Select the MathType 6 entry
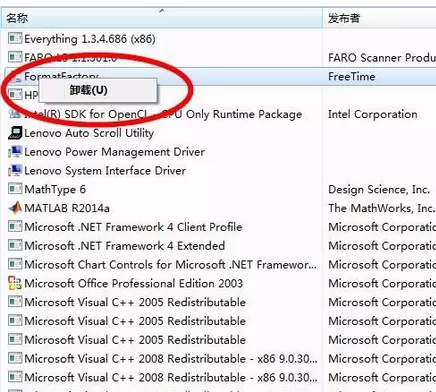This screenshot has height=392, width=436. [x=55, y=190]
